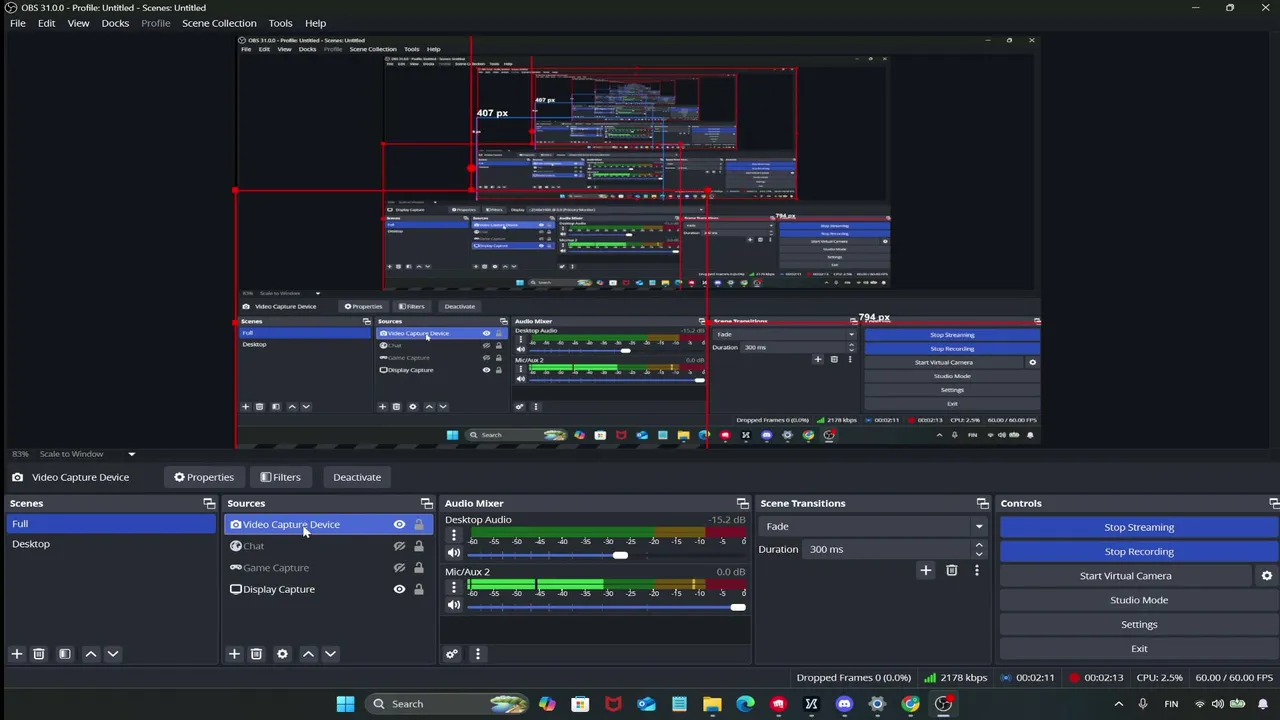The height and width of the screenshot is (720, 1280).
Task: Toggle lock on Video Capture Device source
Action: (419, 525)
